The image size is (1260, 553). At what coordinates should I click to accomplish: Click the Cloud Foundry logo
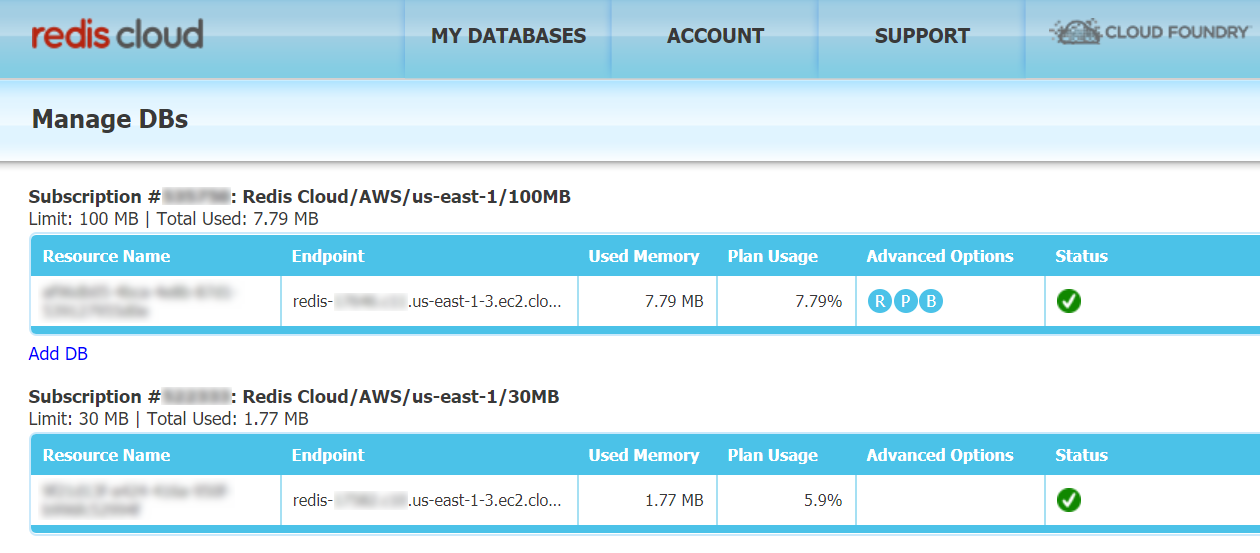[1148, 32]
